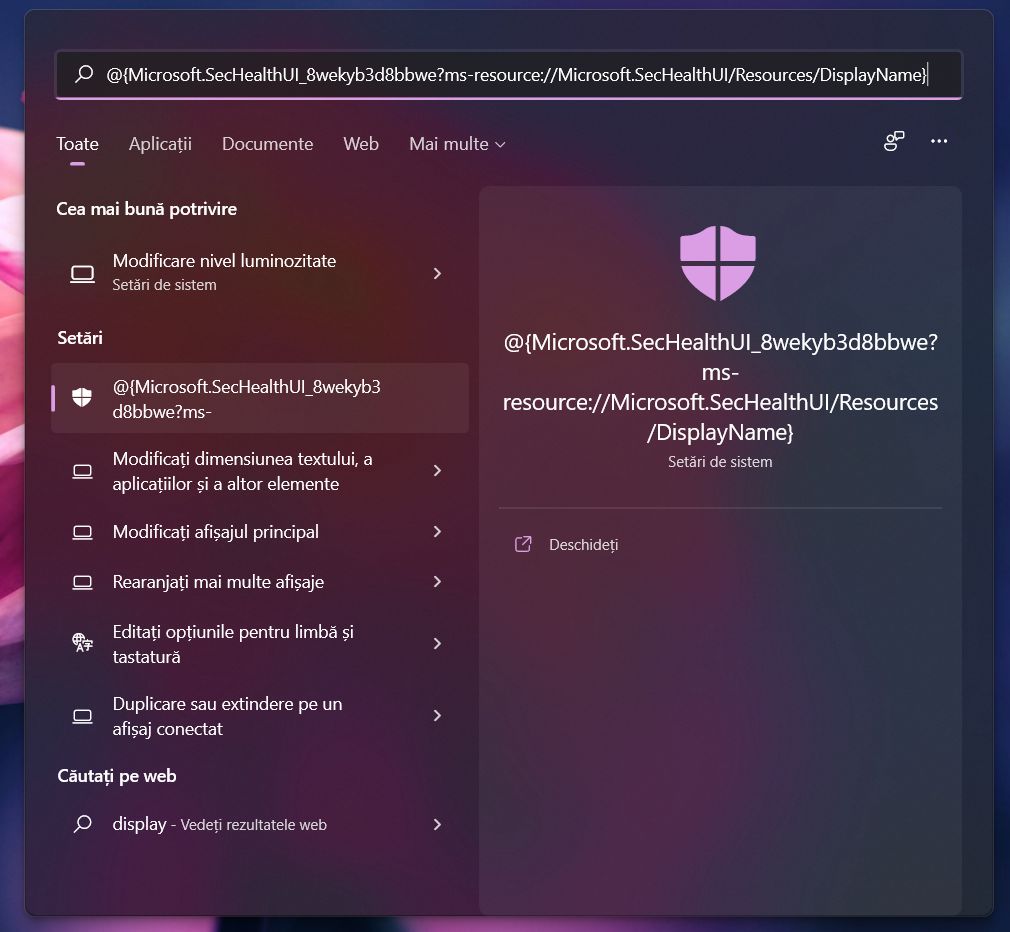Click the account icon in the top-right corner
Screen dimensions: 1010x932
coord(892,141)
